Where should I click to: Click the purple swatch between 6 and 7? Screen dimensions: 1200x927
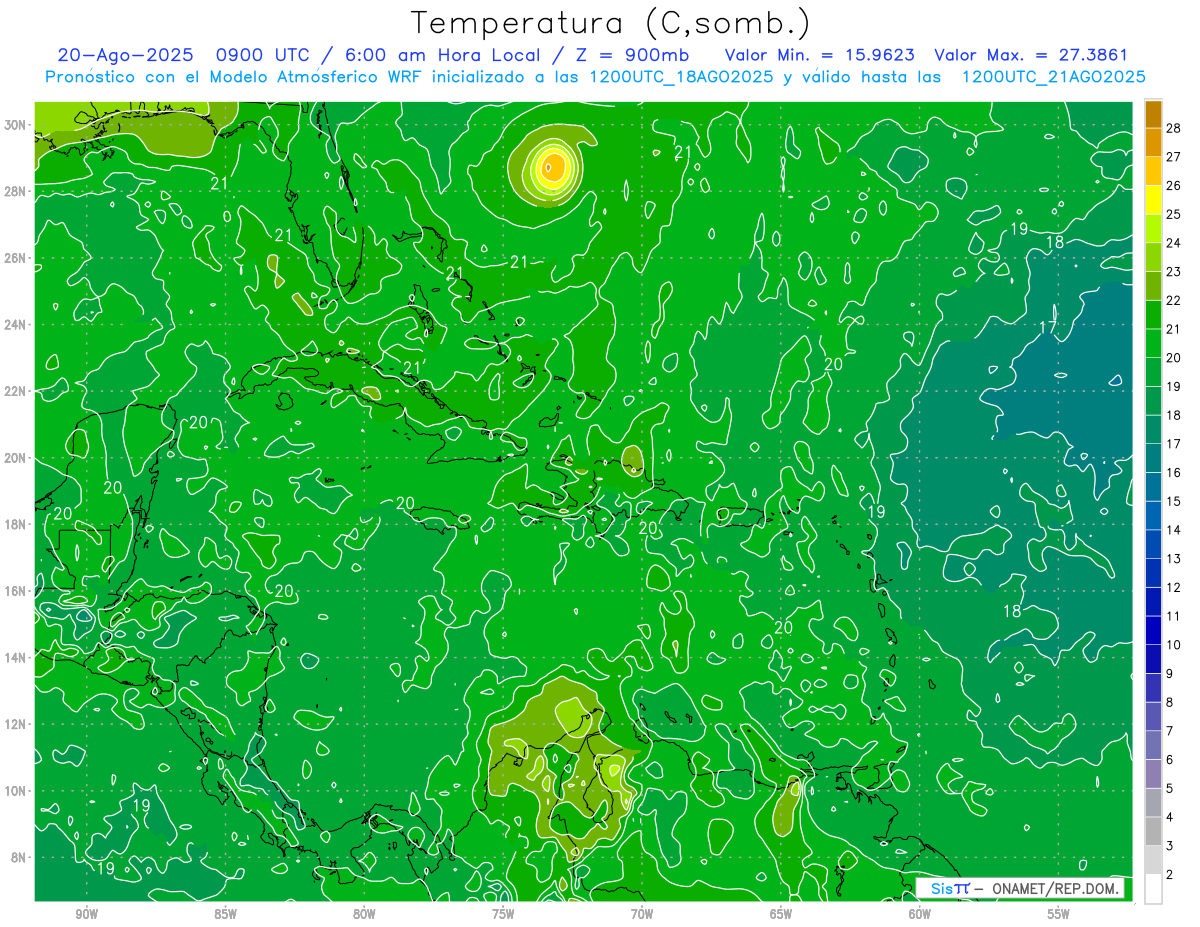[x=1153, y=745]
